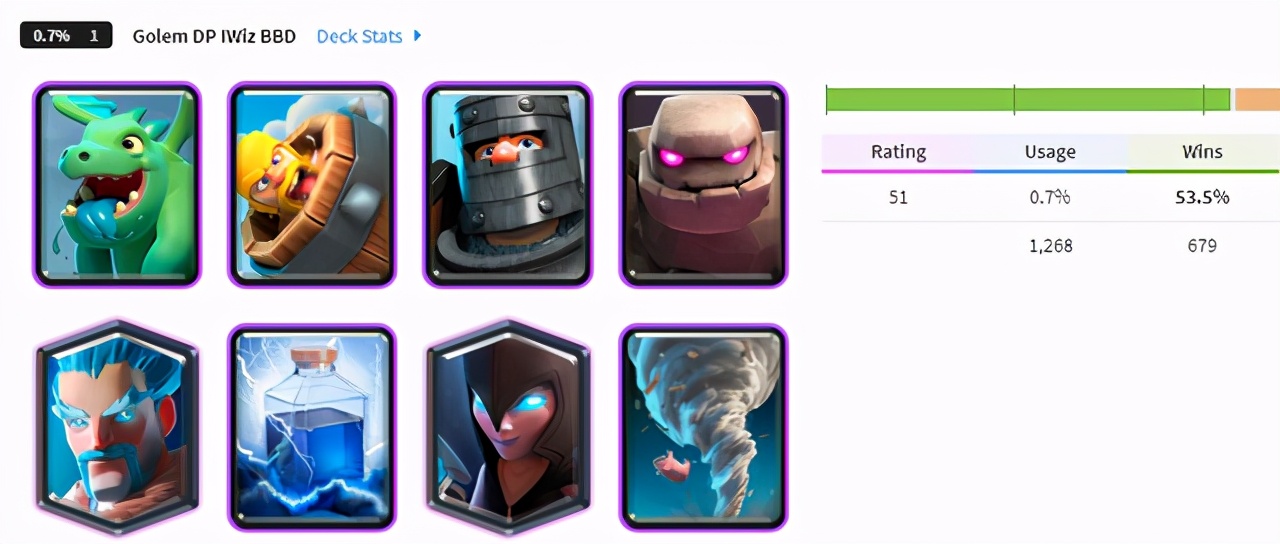Click deck title Golem DP IWiz BBD
Image resolution: width=1280 pixels, height=544 pixels.
tap(214, 36)
